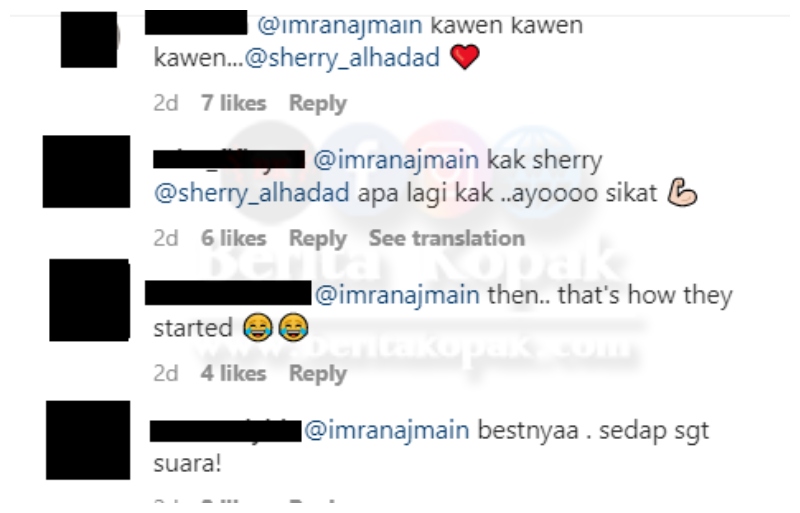800x513 pixels.
Task: Open @imranajmain mention in kawen kawen comment
Action: point(340,25)
